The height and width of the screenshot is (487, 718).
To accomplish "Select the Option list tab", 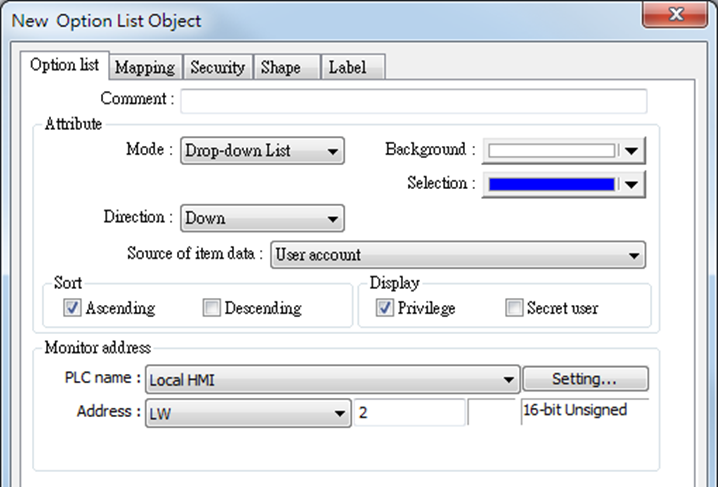I will point(65,65).
